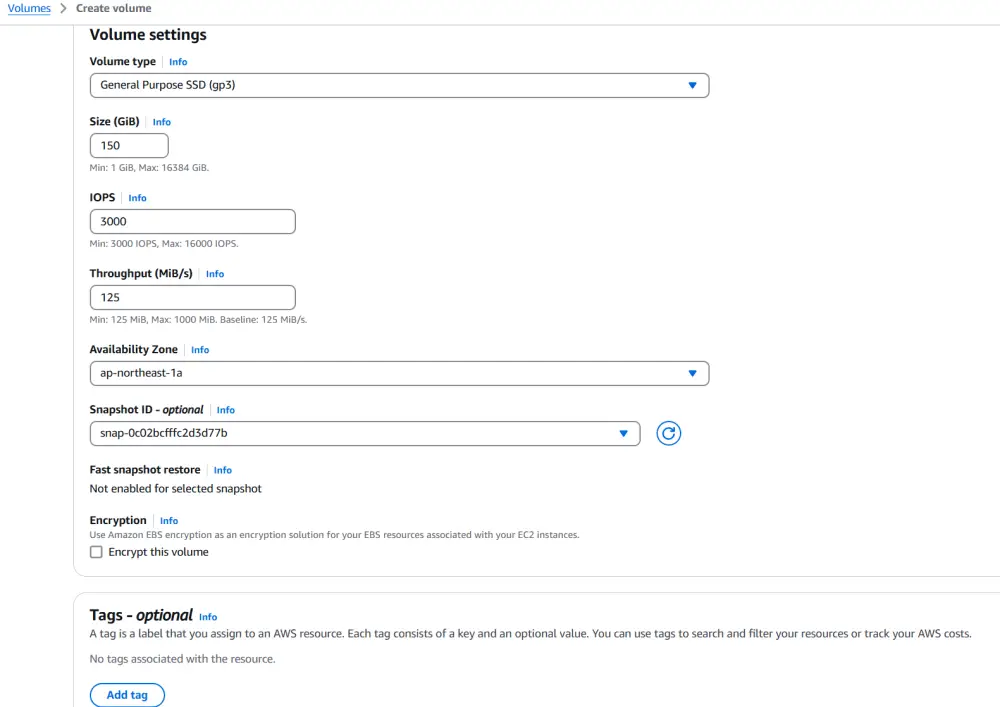
Task: Show Info for Throughput (MiB/s)
Action: coord(215,274)
